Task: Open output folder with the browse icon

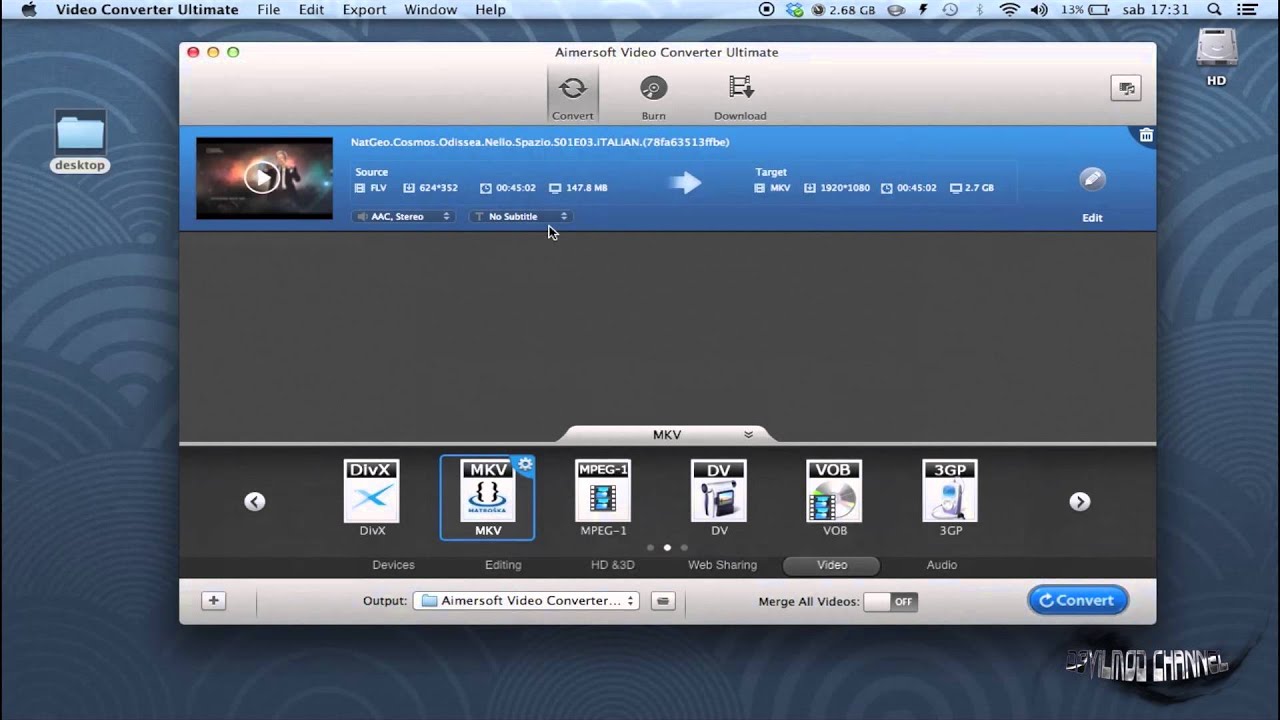Action: coord(663,601)
